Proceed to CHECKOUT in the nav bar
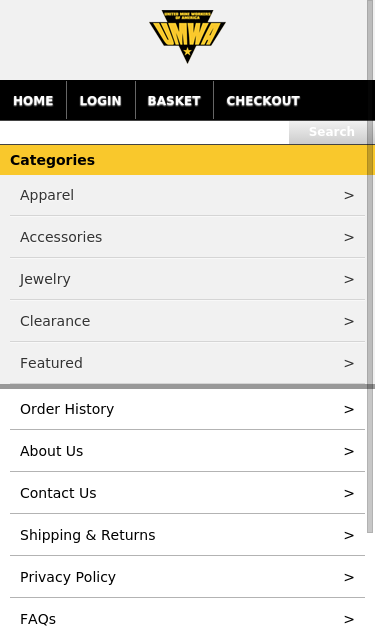The image size is (375, 627). tap(263, 101)
